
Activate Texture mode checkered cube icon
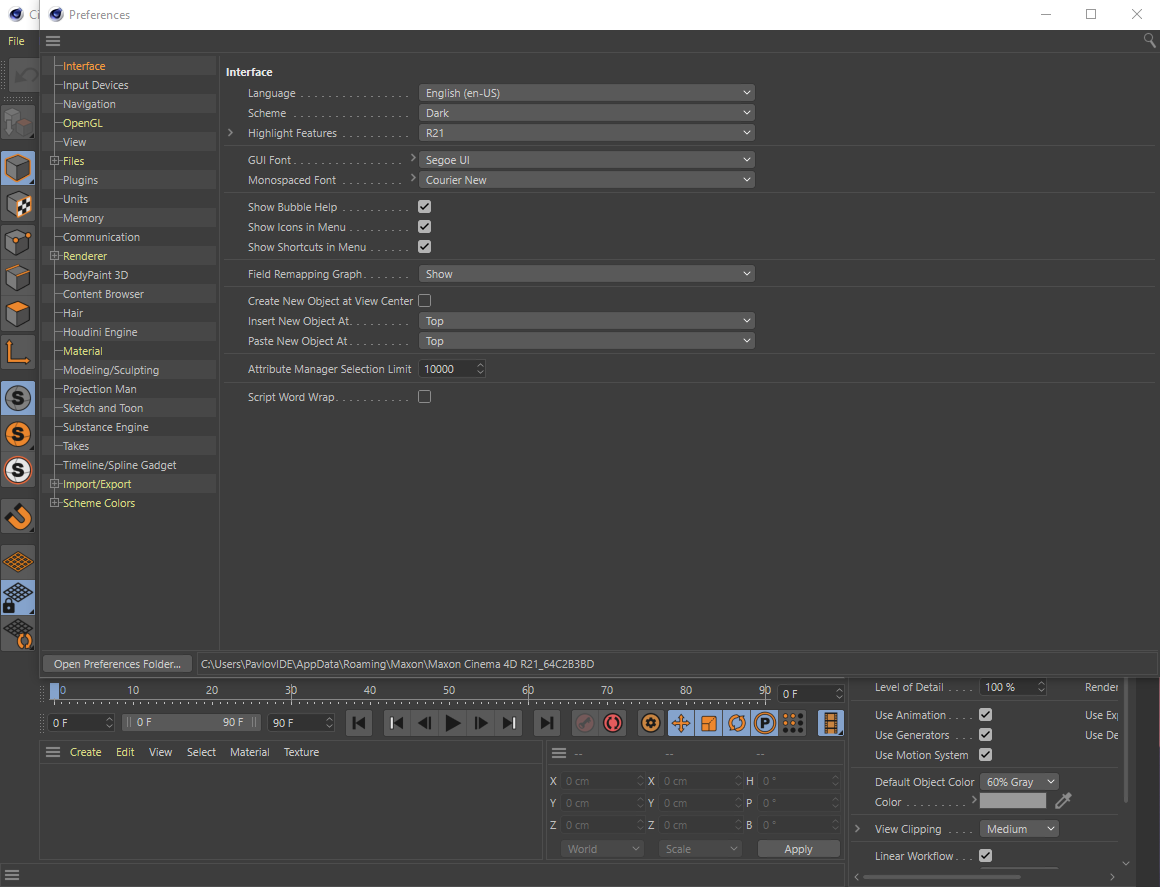point(18,205)
